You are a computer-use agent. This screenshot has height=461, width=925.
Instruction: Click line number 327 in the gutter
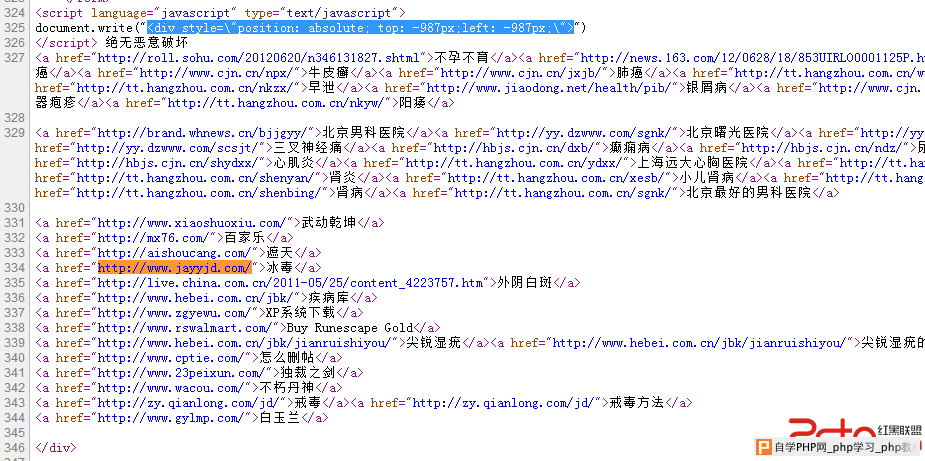pos(13,58)
